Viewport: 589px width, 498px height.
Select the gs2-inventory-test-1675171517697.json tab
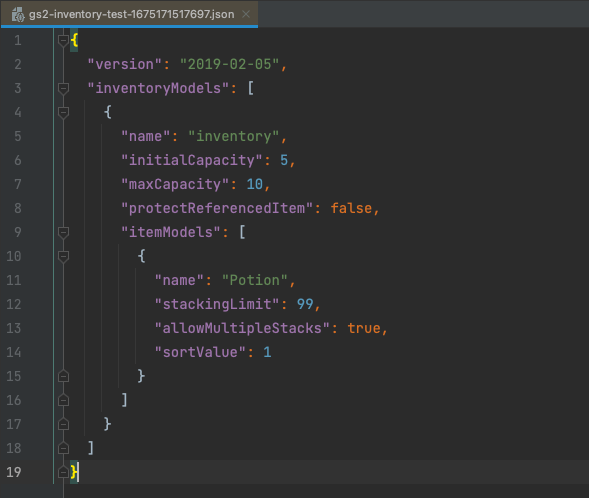point(130,14)
